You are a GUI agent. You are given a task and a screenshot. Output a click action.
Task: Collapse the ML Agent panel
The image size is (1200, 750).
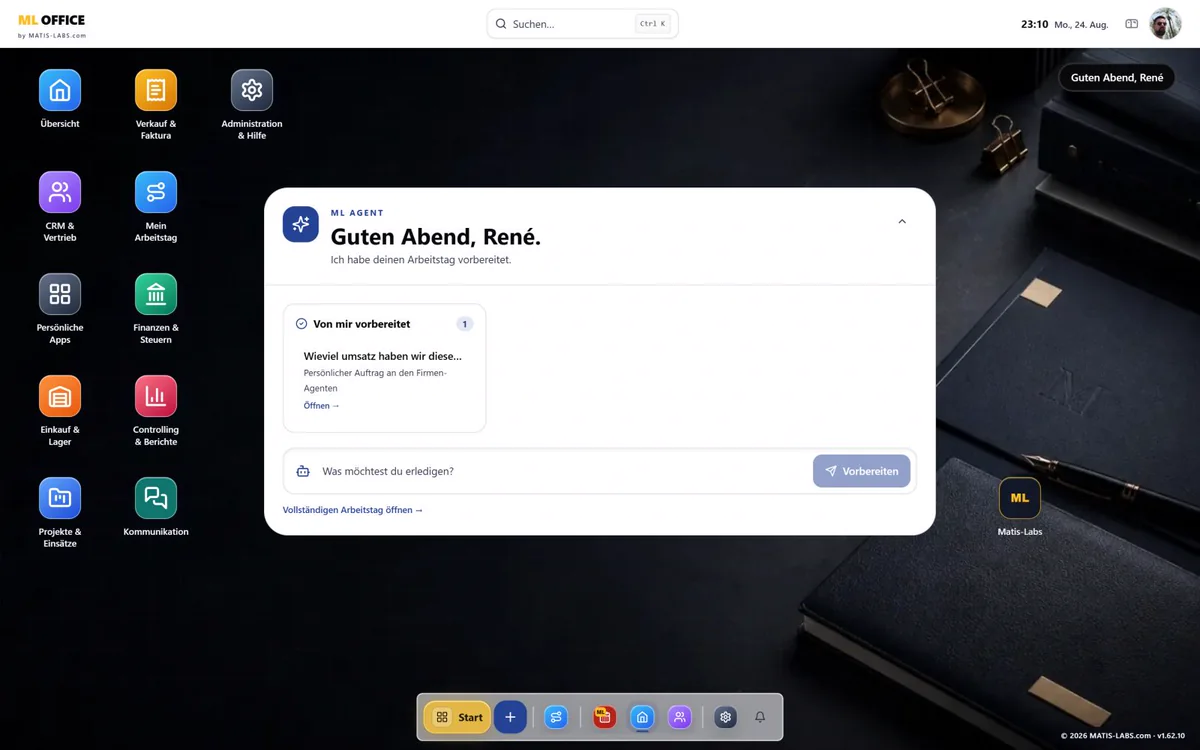tap(902, 222)
